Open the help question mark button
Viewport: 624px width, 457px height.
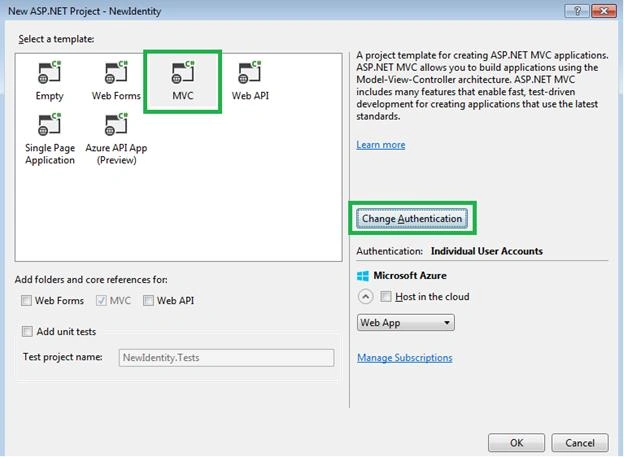pos(577,11)
